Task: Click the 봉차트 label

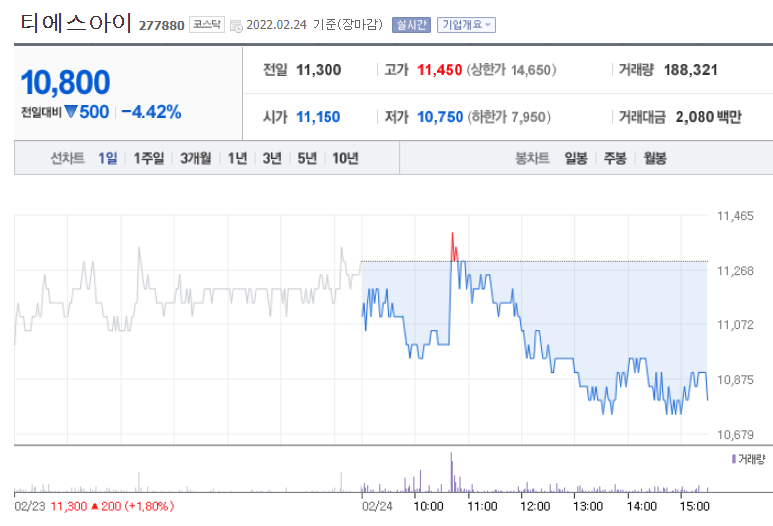Action: tap(532, 158)
